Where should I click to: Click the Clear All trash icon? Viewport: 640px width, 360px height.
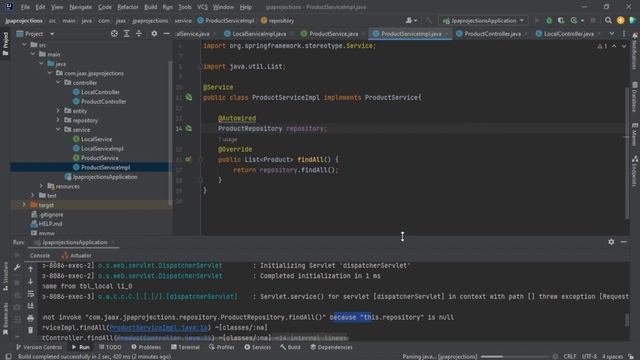tap(31, 330)
